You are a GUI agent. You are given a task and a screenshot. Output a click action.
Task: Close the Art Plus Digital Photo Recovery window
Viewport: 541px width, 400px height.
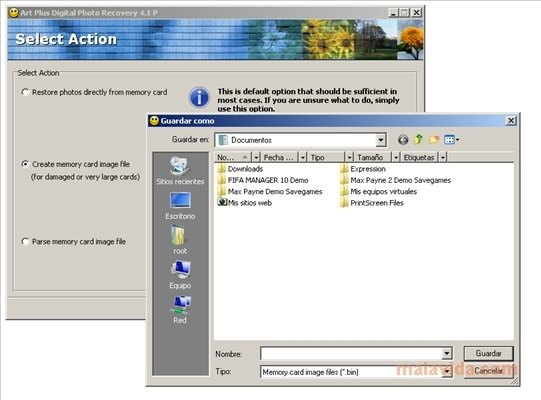(x=416, y=13)
